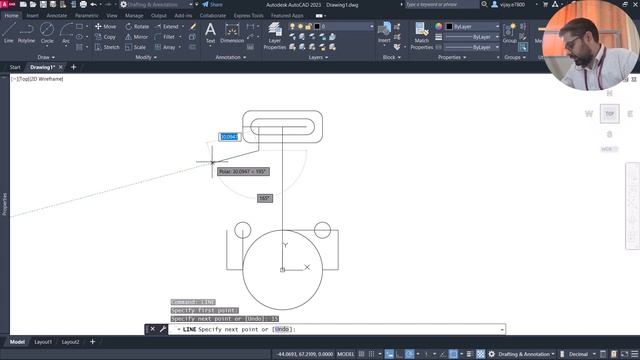Click the user account vijay name
The width and height of the screenshot is (640, 360).
pyautogui.click(x=512, y=4)
